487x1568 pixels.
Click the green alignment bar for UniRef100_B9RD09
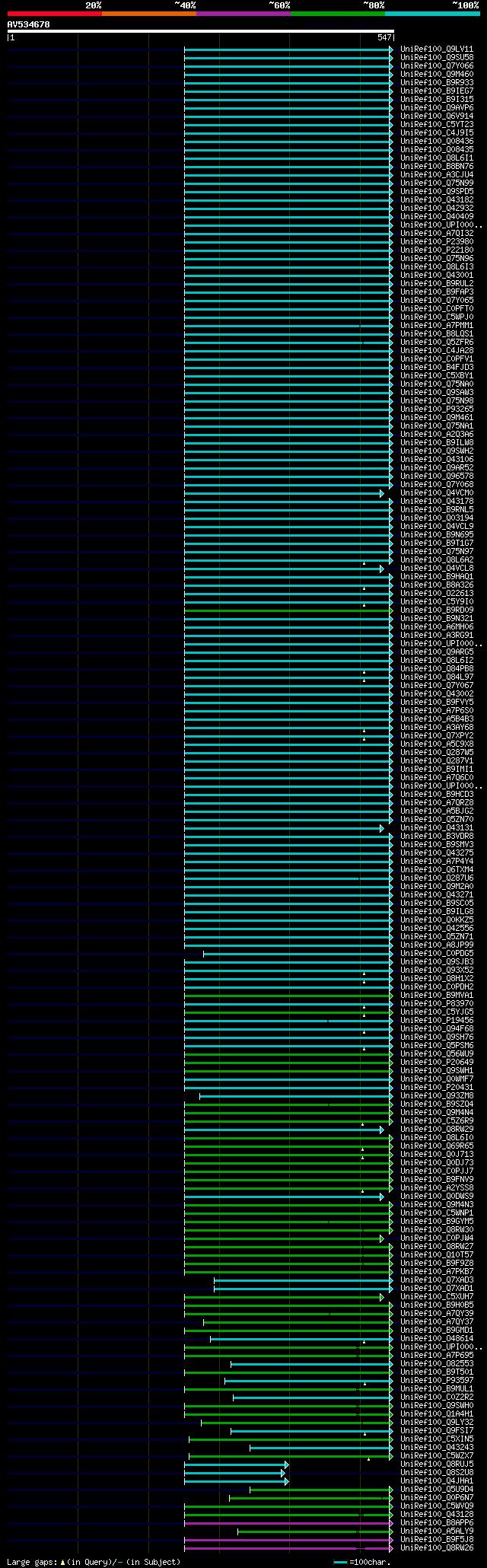pos(288,610)
